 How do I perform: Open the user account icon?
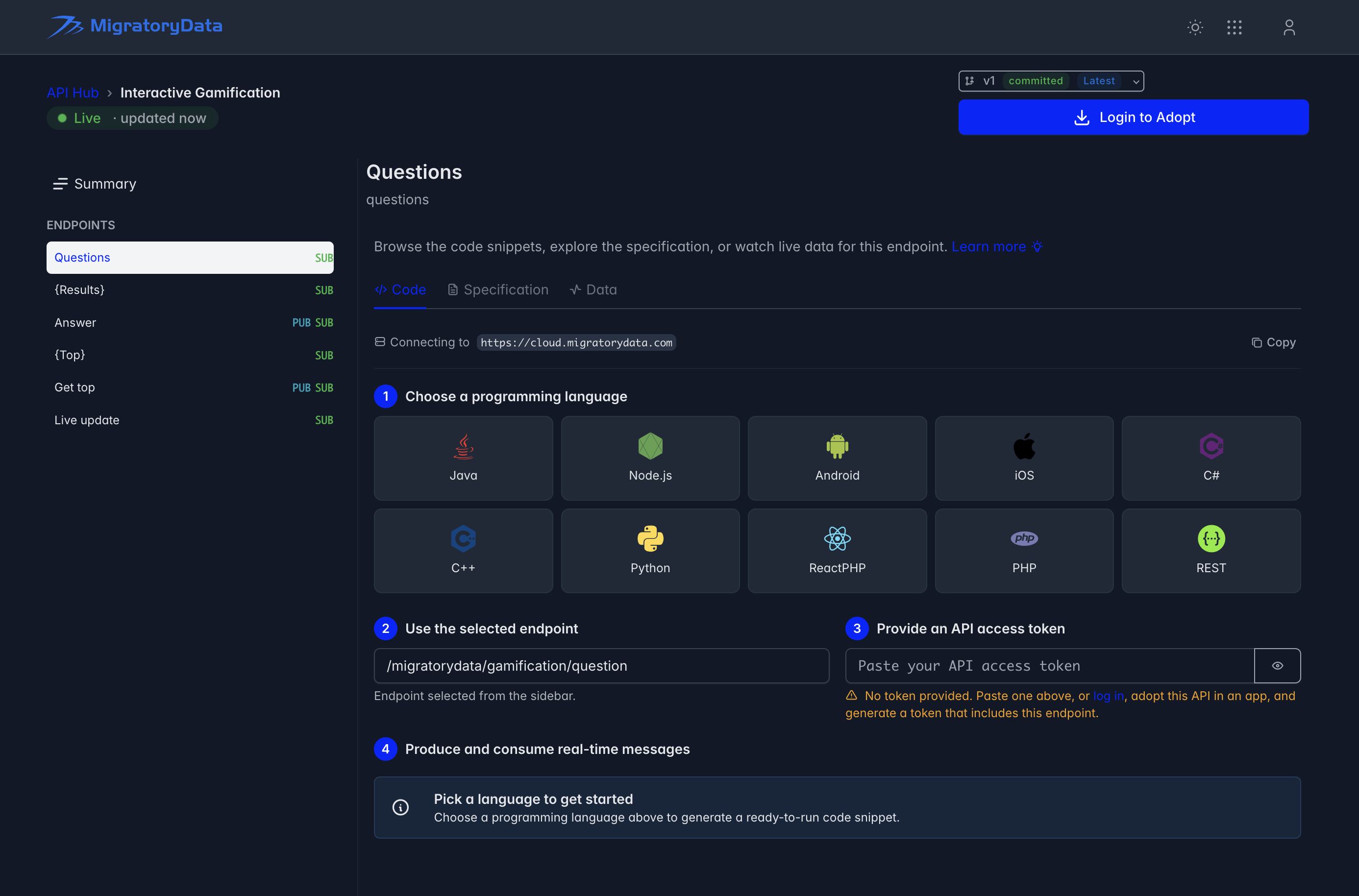pos(1289,27)
